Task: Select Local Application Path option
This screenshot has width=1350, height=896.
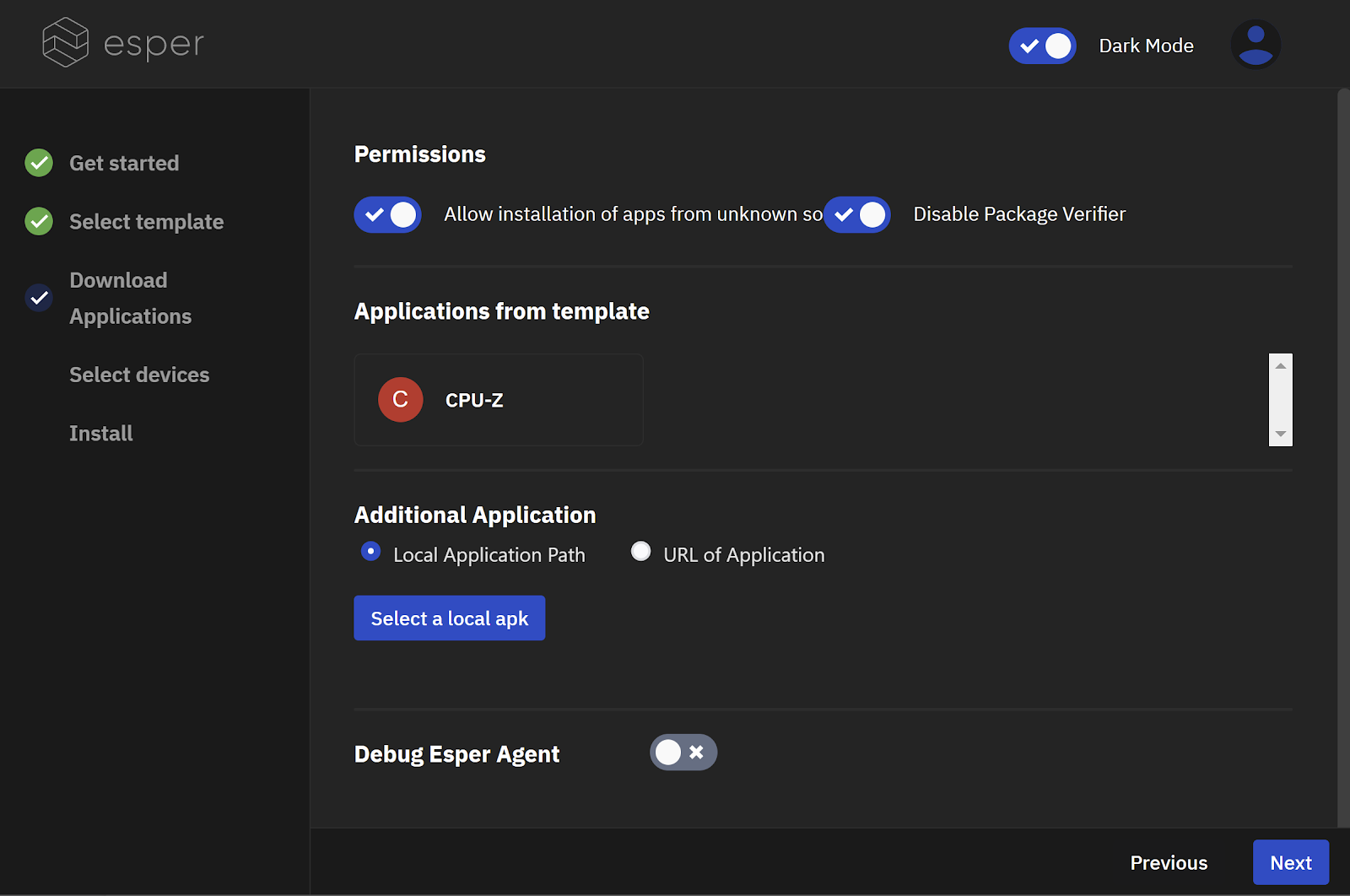Action: (x=370, y=551)
